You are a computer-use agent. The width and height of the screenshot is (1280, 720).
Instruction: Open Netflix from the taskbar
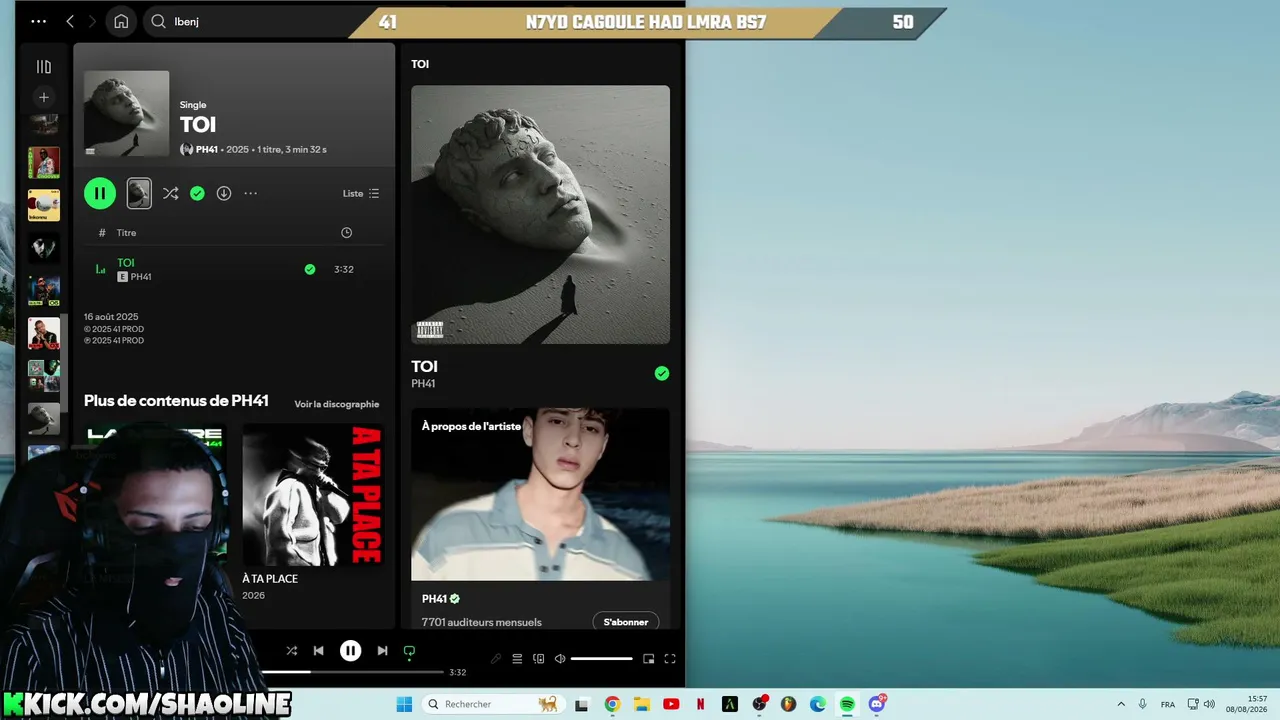[x=700, y=704]
